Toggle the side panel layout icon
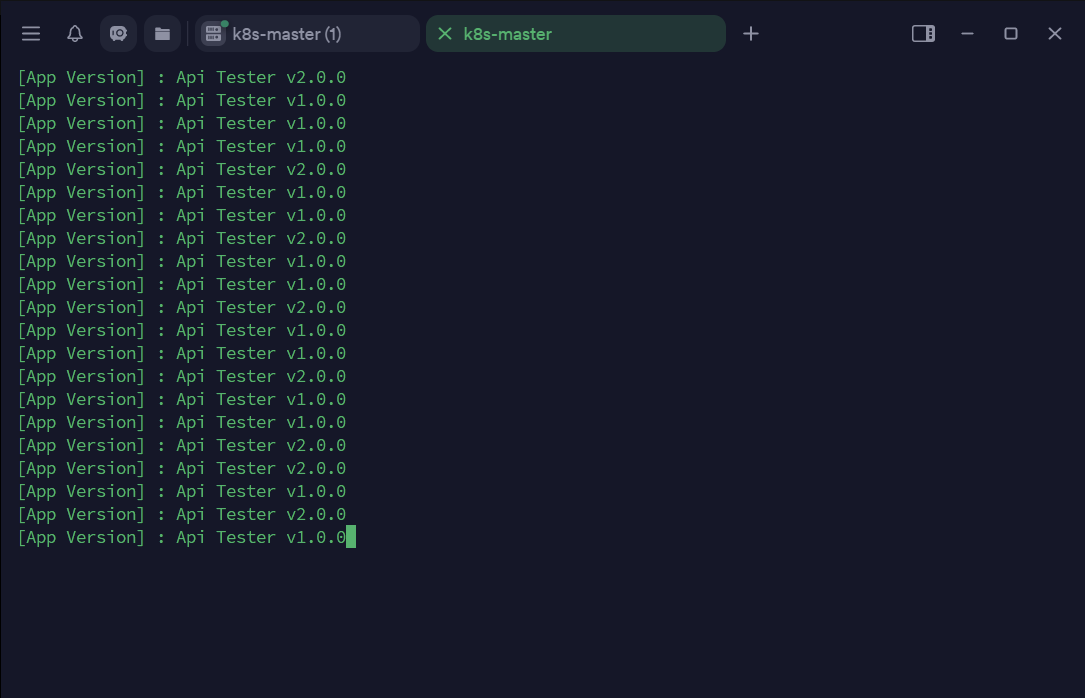 click(x=923, y=34)
